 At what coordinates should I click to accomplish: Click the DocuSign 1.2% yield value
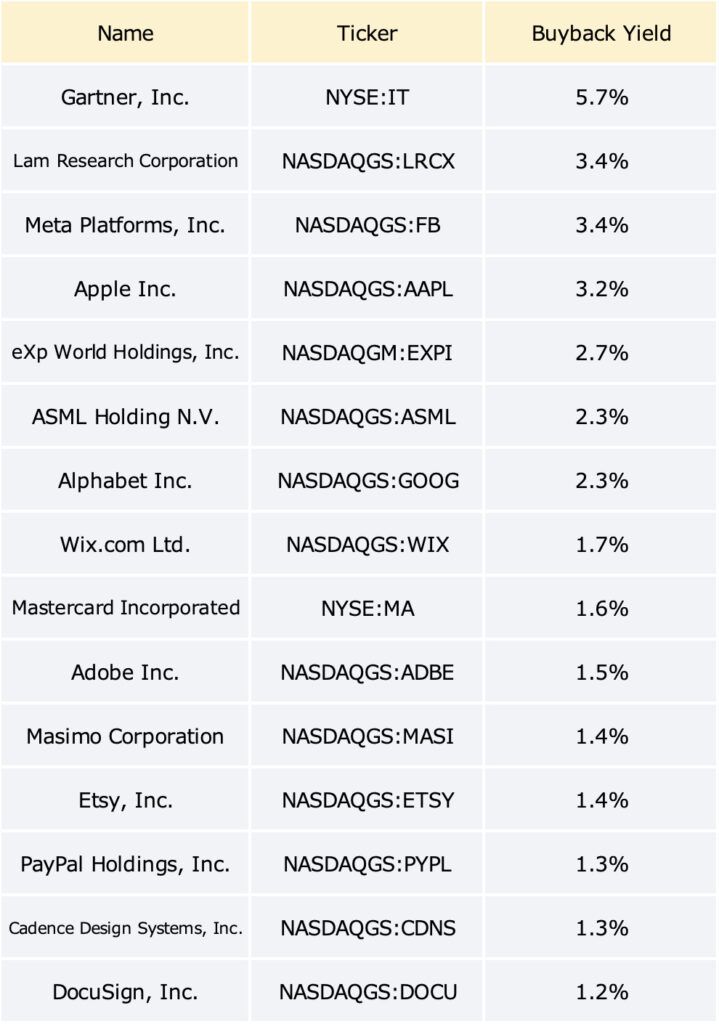point(601,992)
